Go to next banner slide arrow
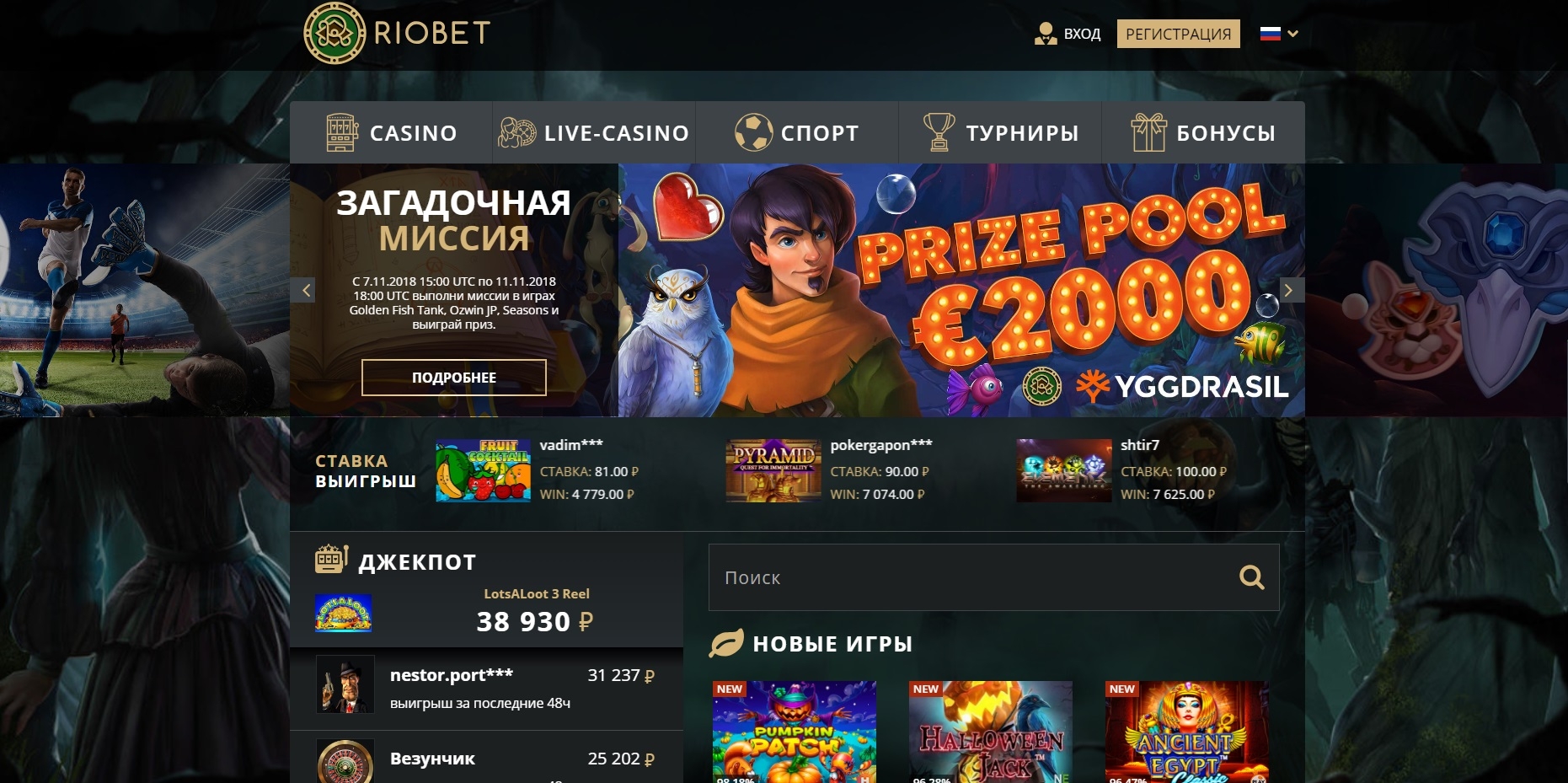The image size is (1568, 783). [x=1288, y=290]
